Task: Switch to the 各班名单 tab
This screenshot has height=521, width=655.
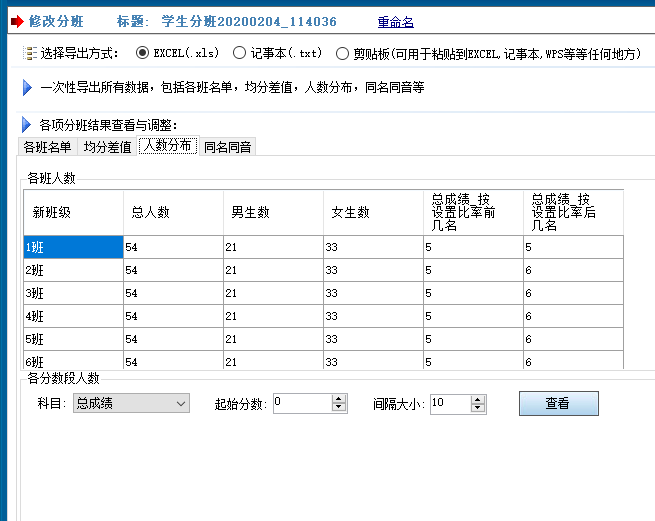Action: pos(48,147)
